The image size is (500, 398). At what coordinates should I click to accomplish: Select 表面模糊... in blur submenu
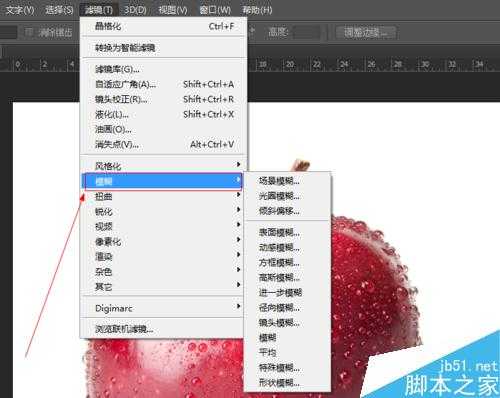[x=288, y=232]
